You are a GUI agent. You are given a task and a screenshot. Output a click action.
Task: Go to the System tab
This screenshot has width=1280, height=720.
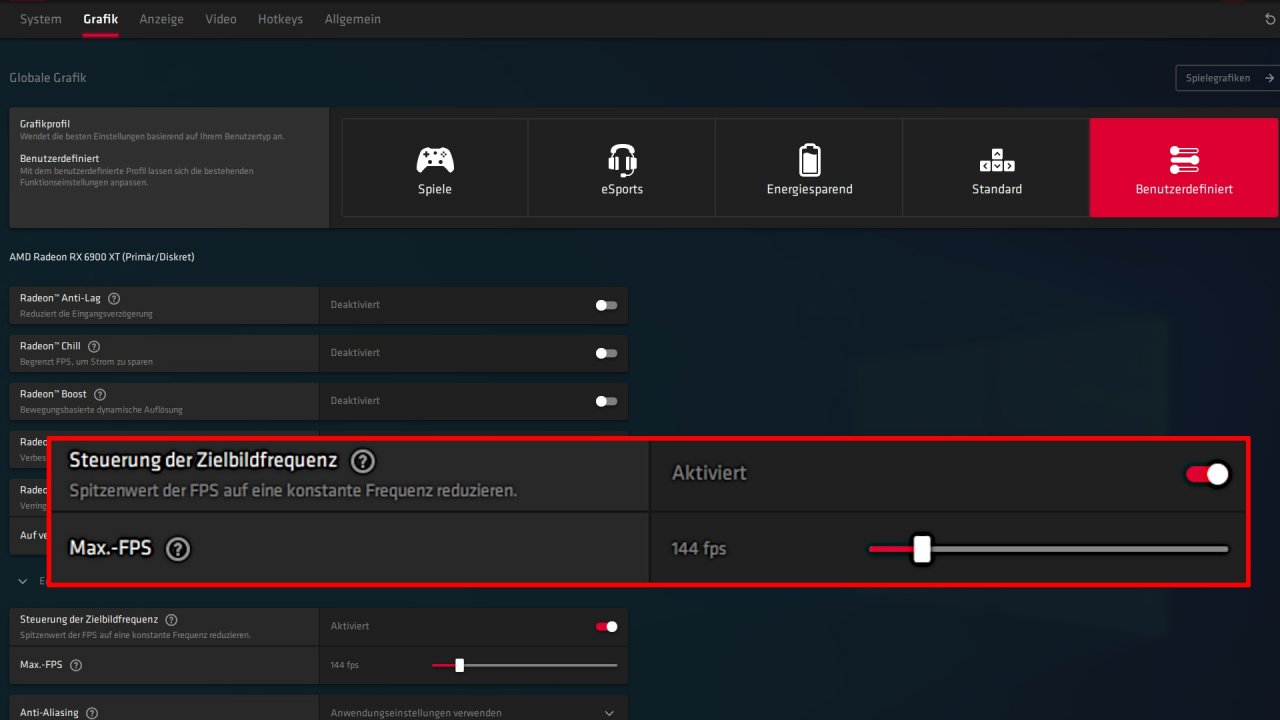[x=41, y=19]
